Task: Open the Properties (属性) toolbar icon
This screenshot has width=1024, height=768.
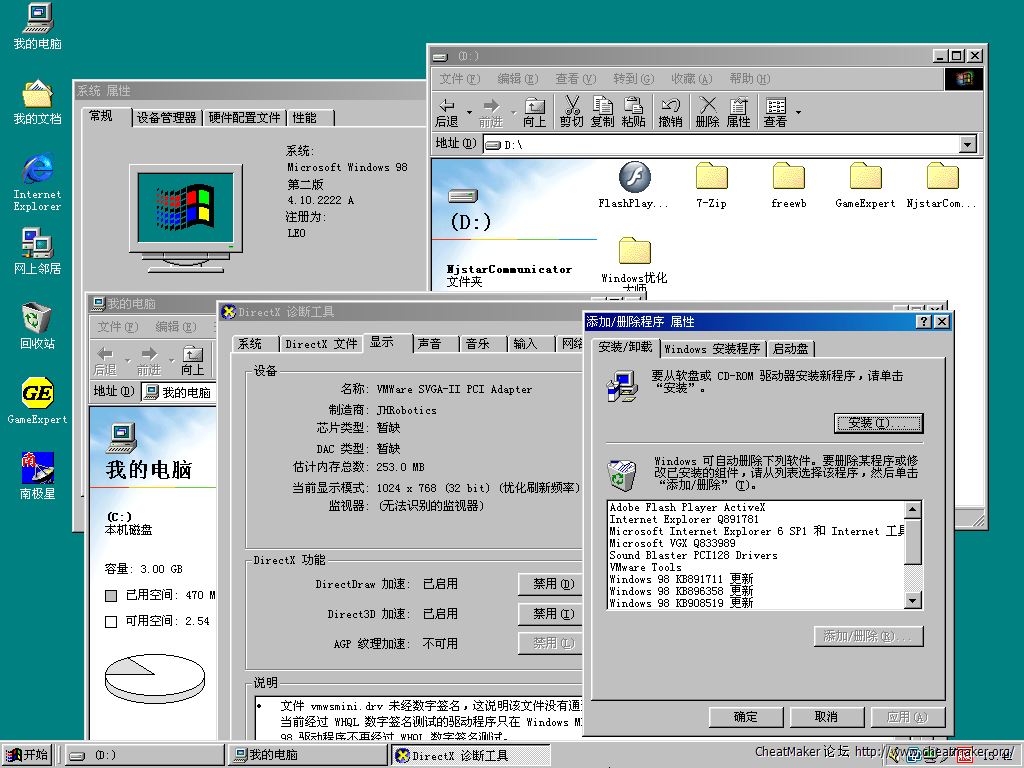Action: [738, 111]
